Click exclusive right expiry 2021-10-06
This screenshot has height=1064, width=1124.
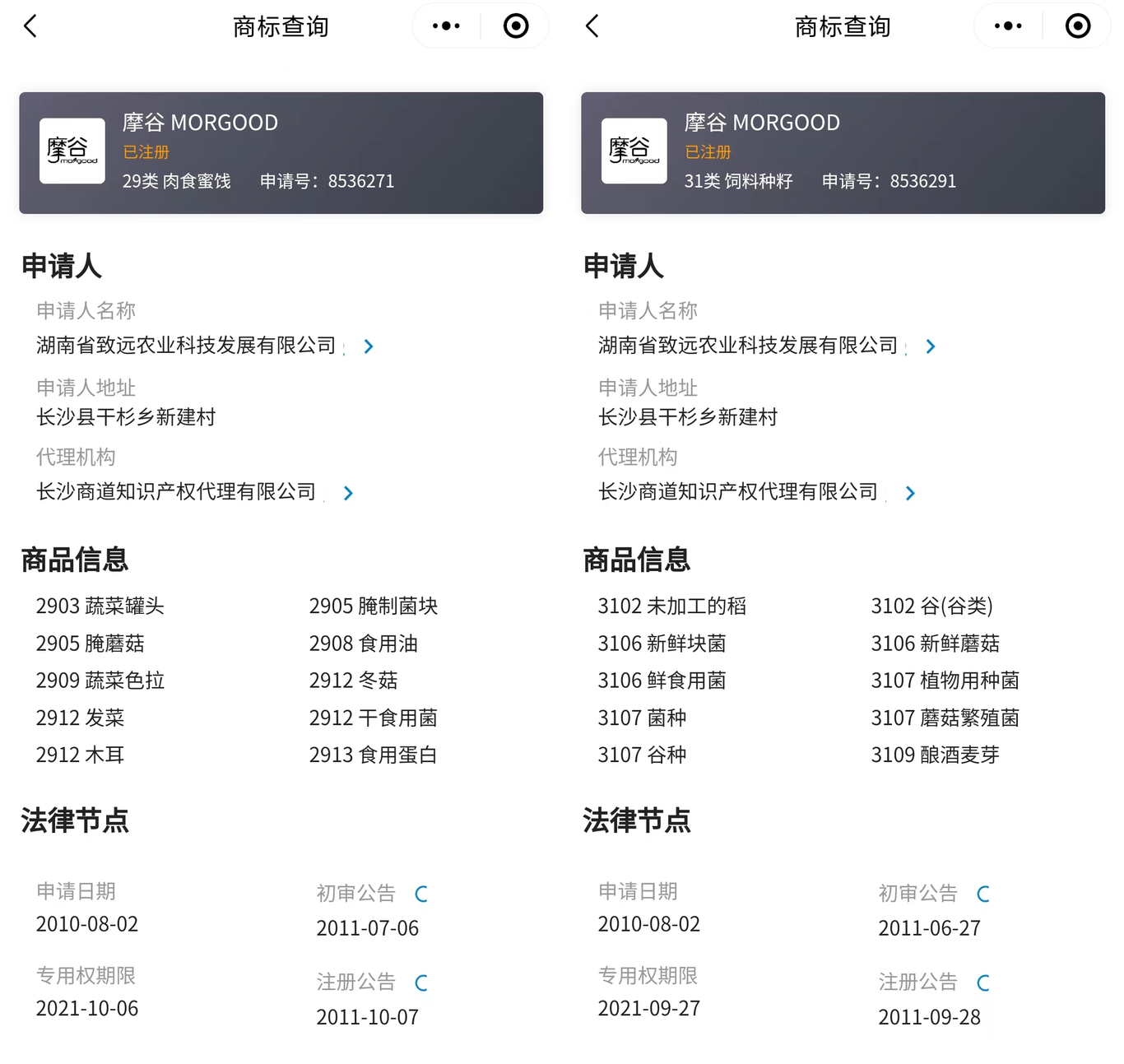(x=87, y=1009)
